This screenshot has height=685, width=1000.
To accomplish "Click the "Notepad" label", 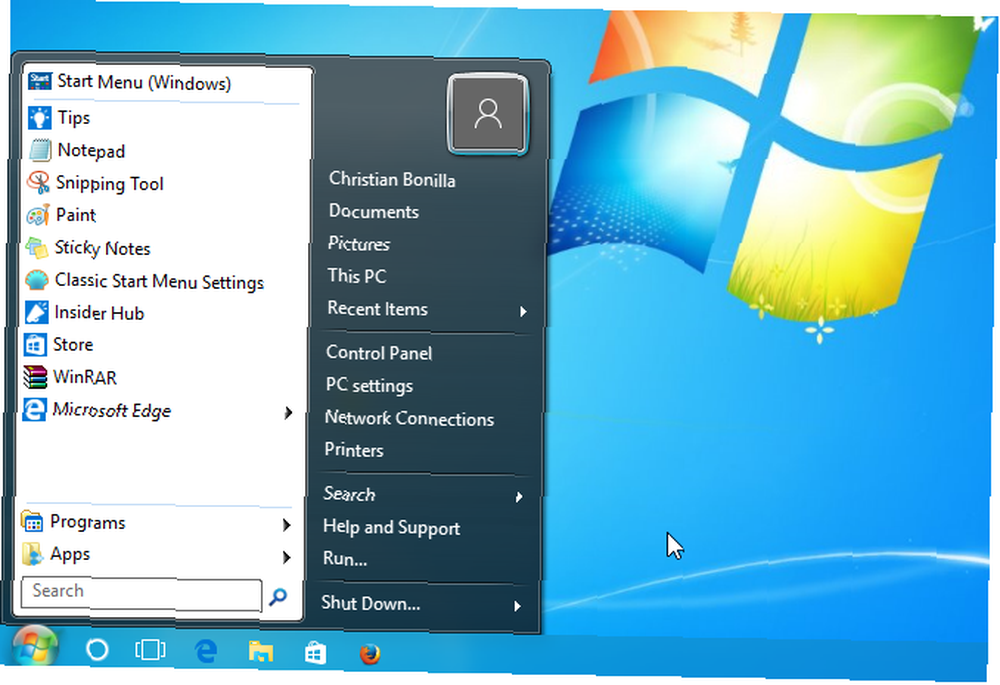I will click(91, 151).
